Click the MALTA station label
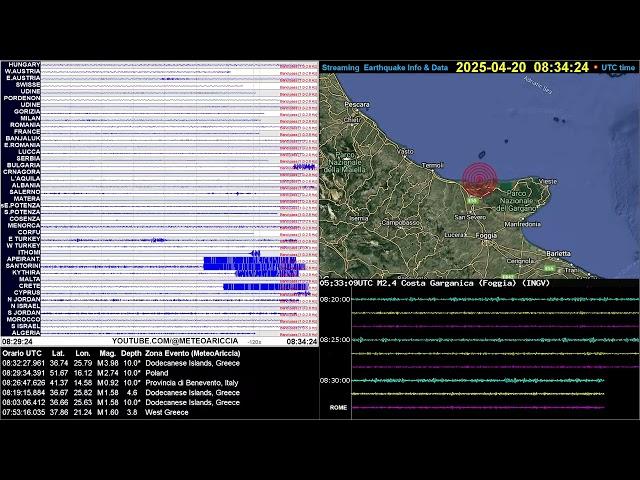Viewport: 640px width, 480px height. pos(29,279)
